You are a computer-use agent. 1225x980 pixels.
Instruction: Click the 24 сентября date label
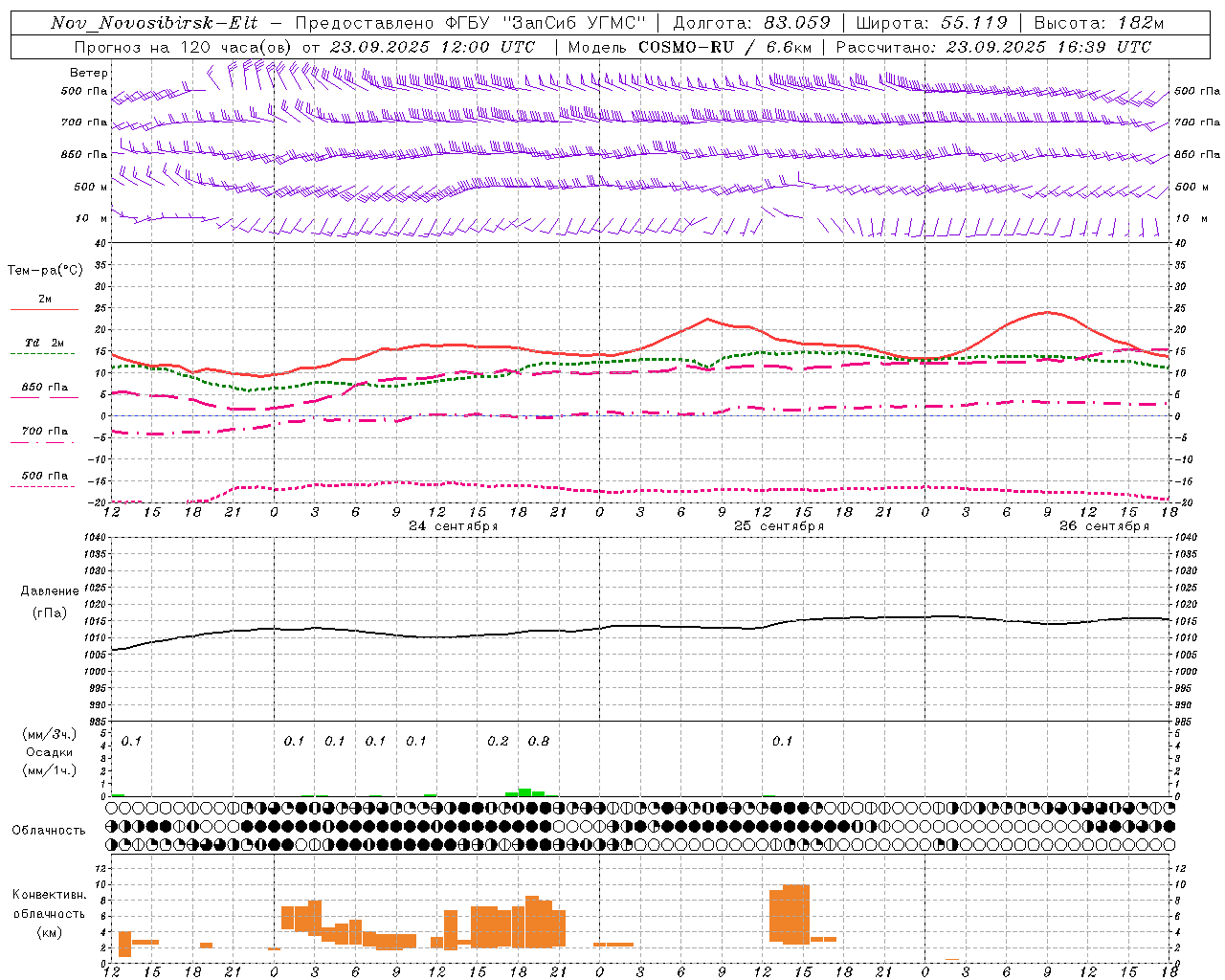coord(453,526)
